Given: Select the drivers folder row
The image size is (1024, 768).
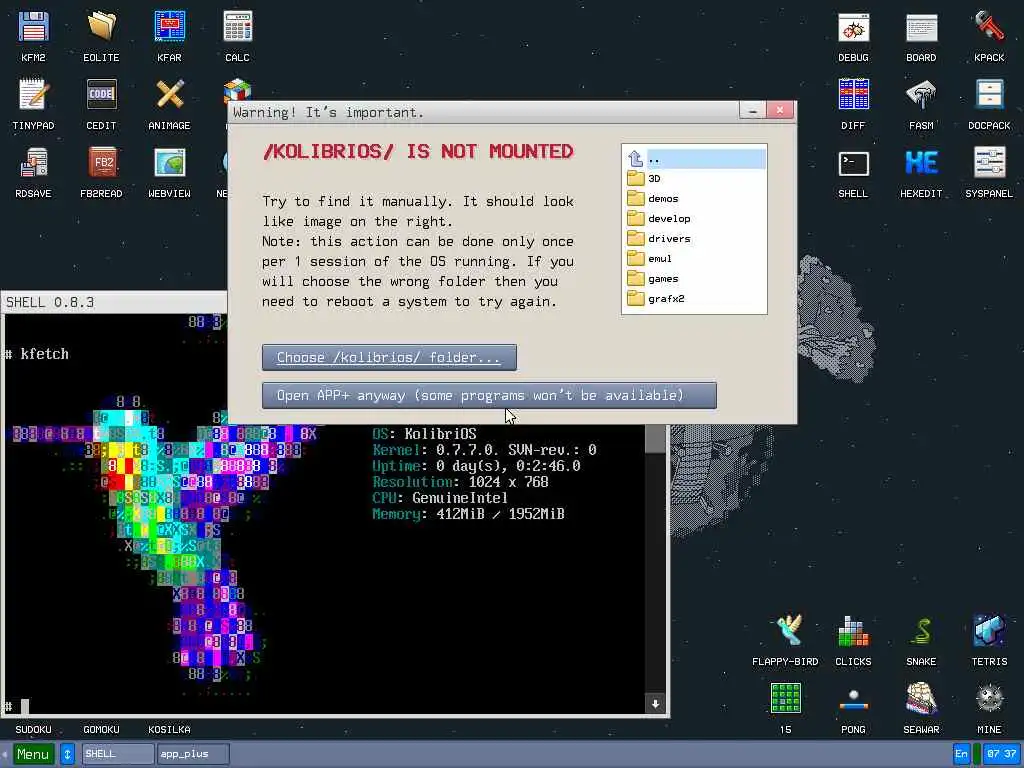Looking at the screenshot, I should 695,238.
